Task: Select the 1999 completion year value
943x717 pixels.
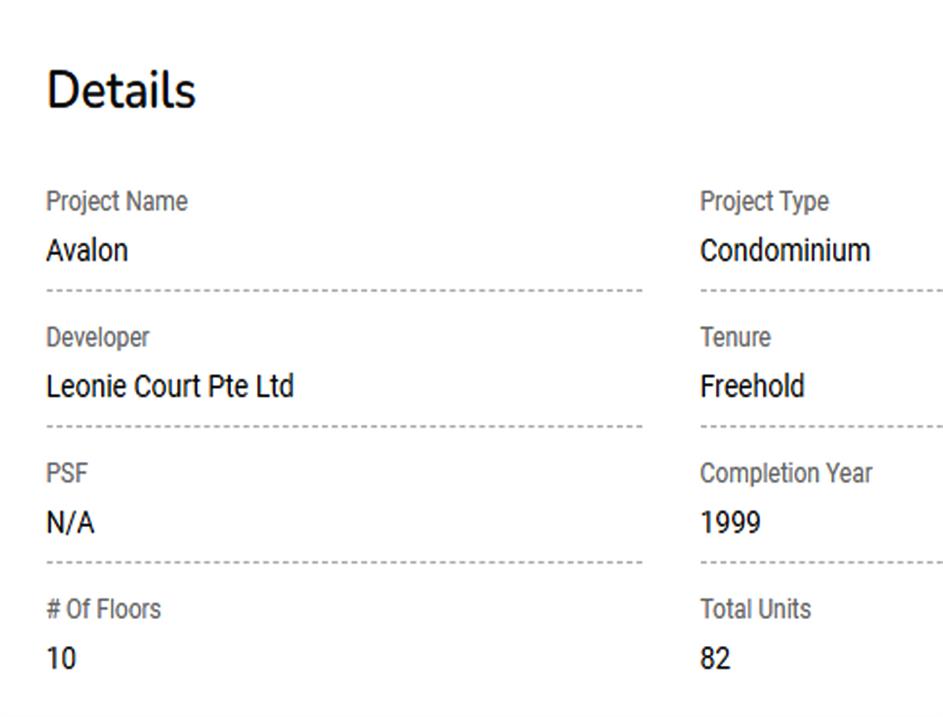Action: tap(730, 522)
